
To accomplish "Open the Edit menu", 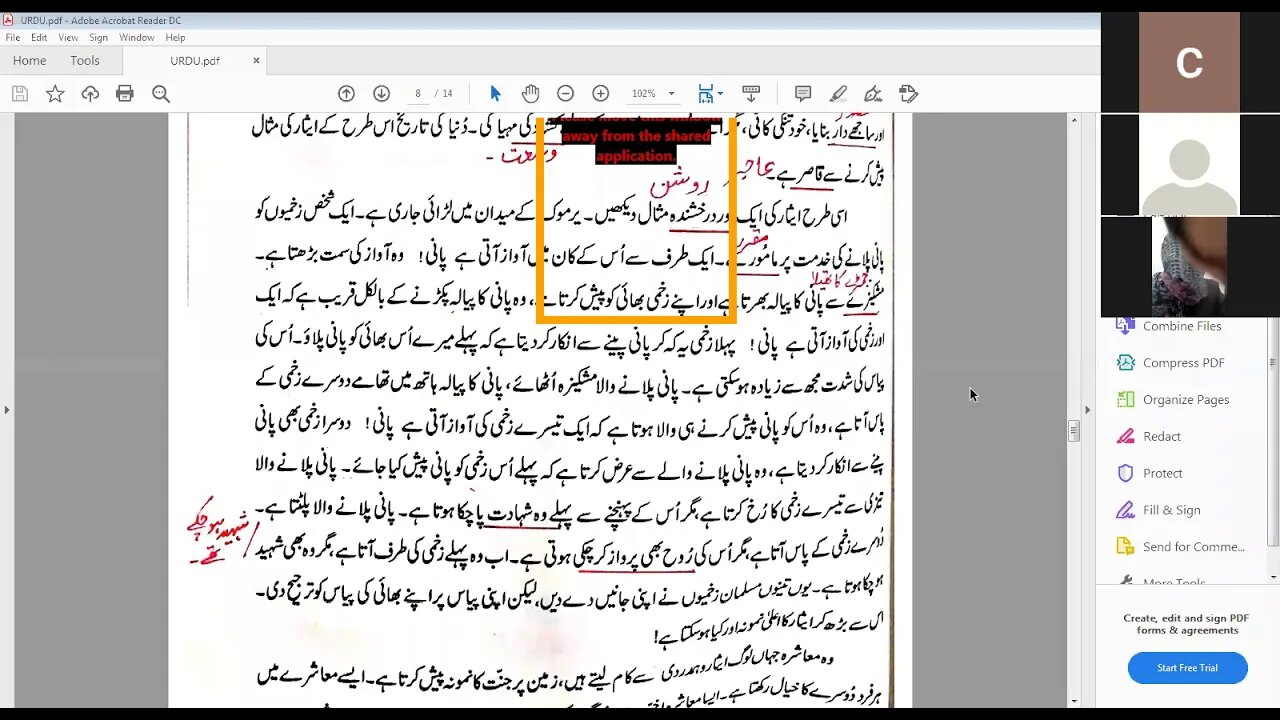I will click(x=39, y=38).
